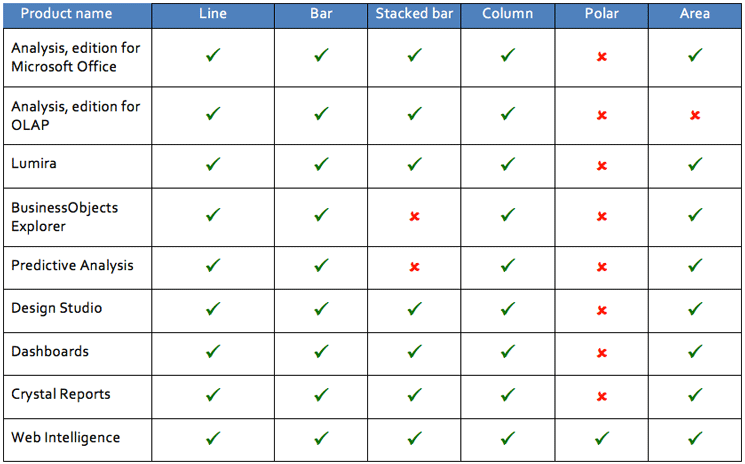Click the red cross for Lumira Polar

point(602,165)
